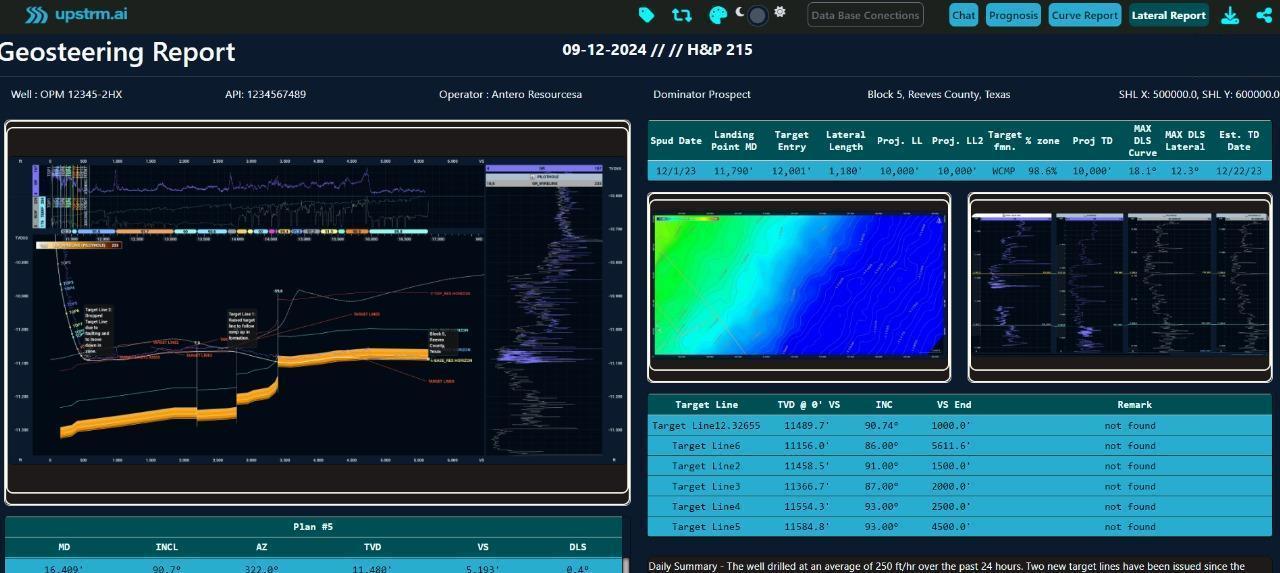Viewport: 1280px width, 573px height.
Task: Open the Data Base Conections field
Action: click(865, 15)
